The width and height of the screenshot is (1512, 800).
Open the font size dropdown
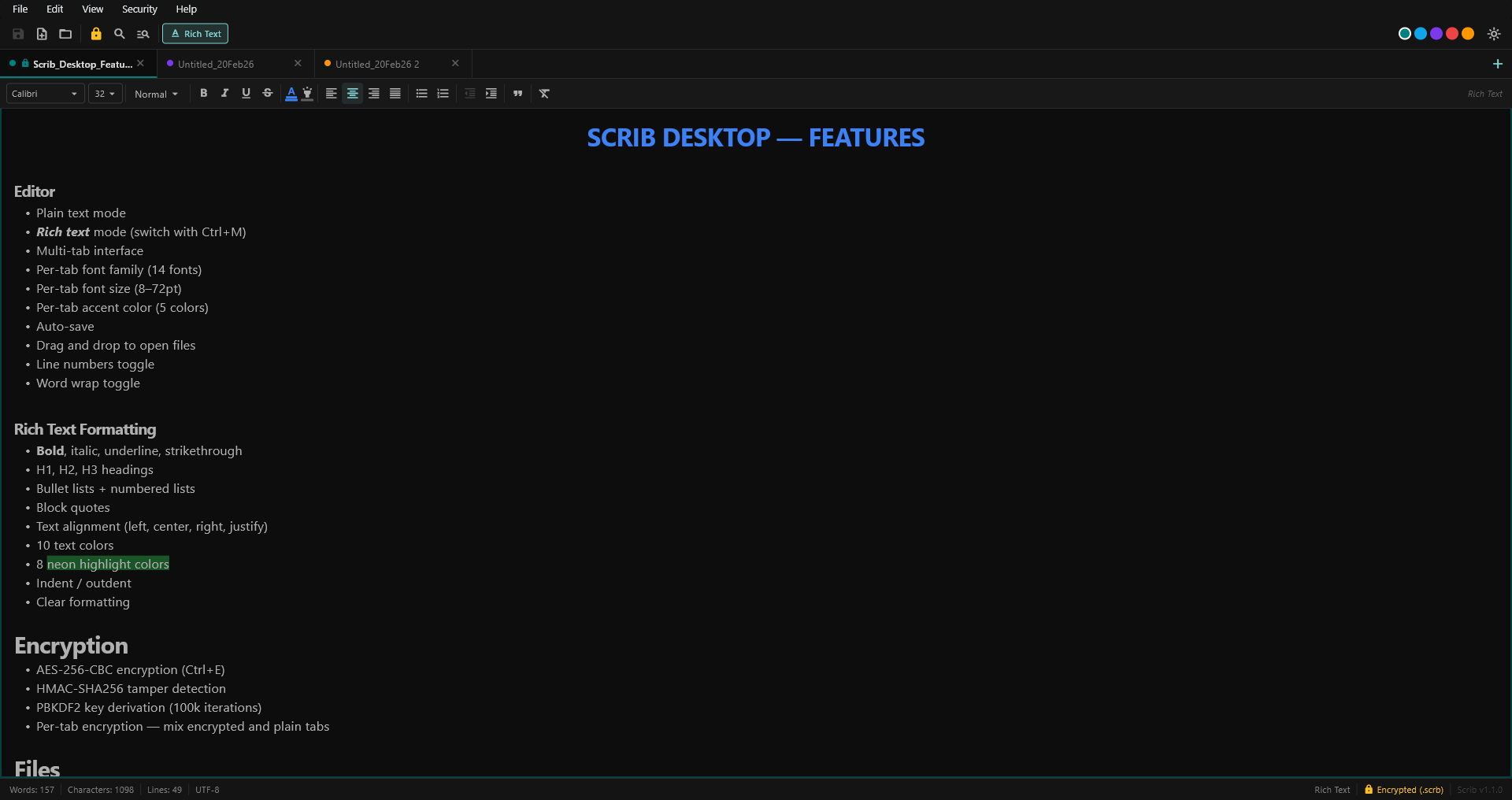tap(104, 93)
